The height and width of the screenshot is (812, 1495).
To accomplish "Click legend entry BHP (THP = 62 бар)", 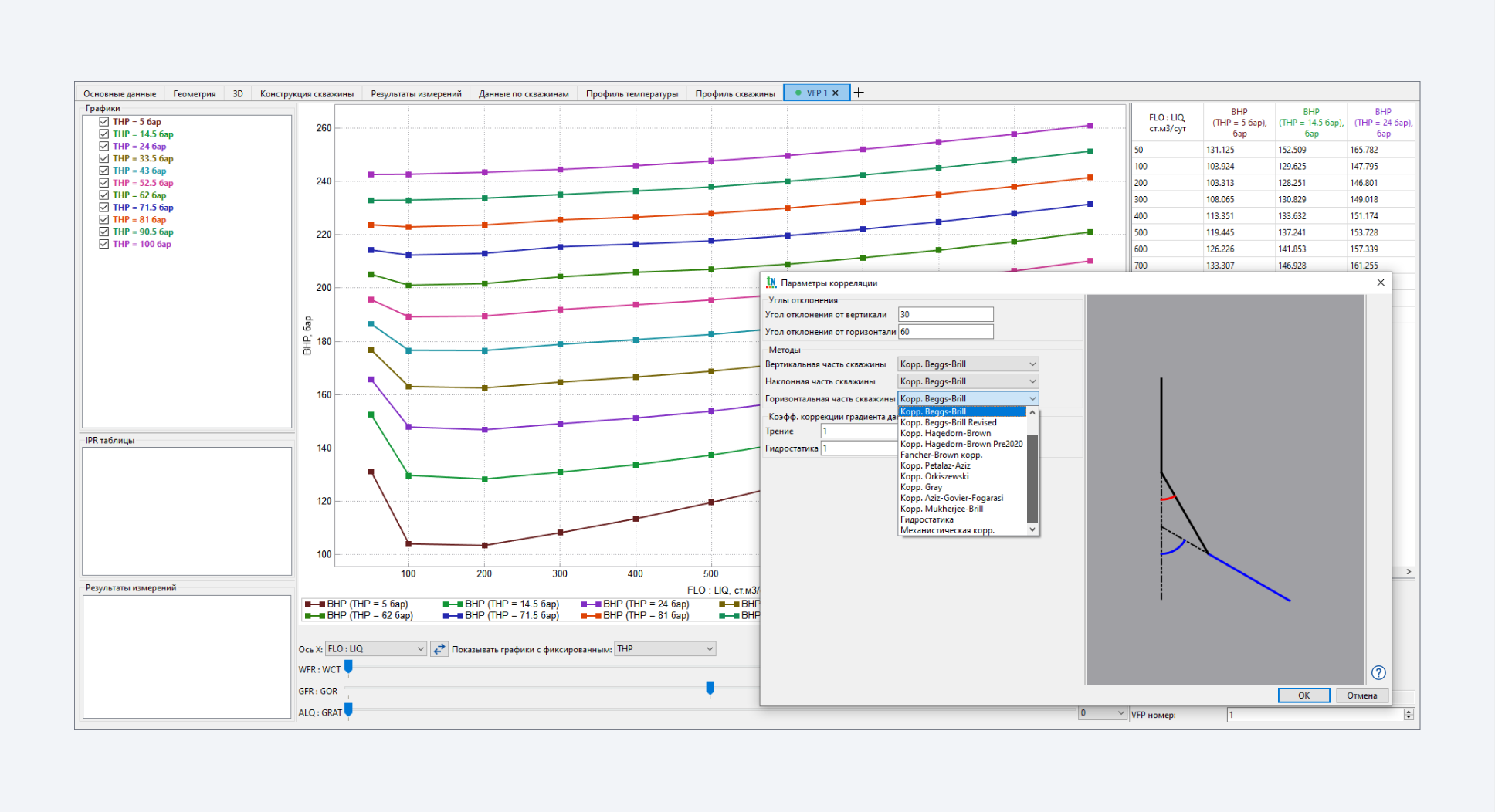I will click(x=359, y=616).
